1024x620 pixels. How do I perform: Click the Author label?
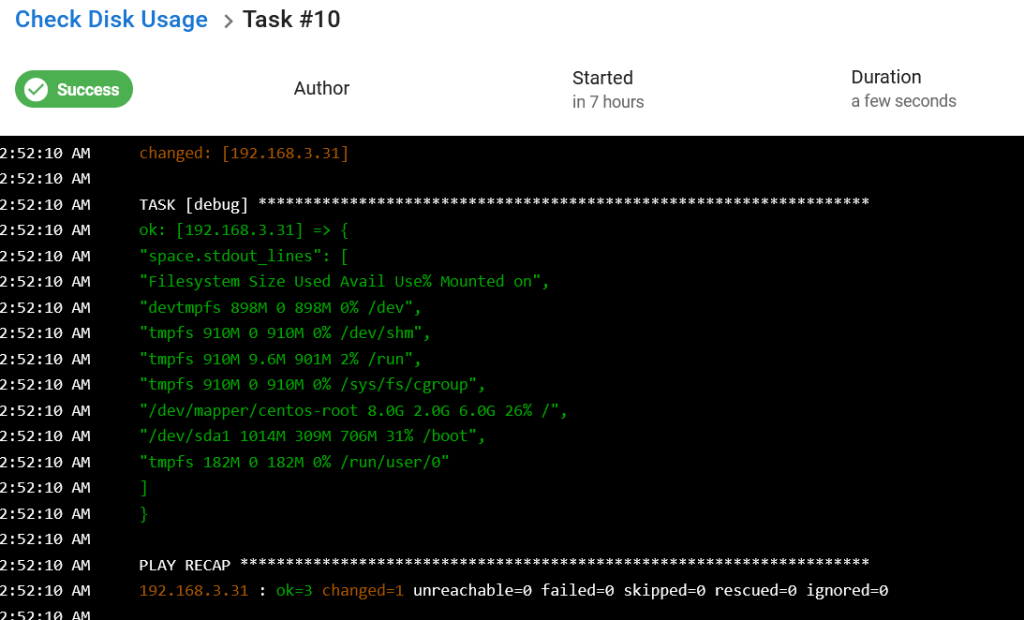321,88
